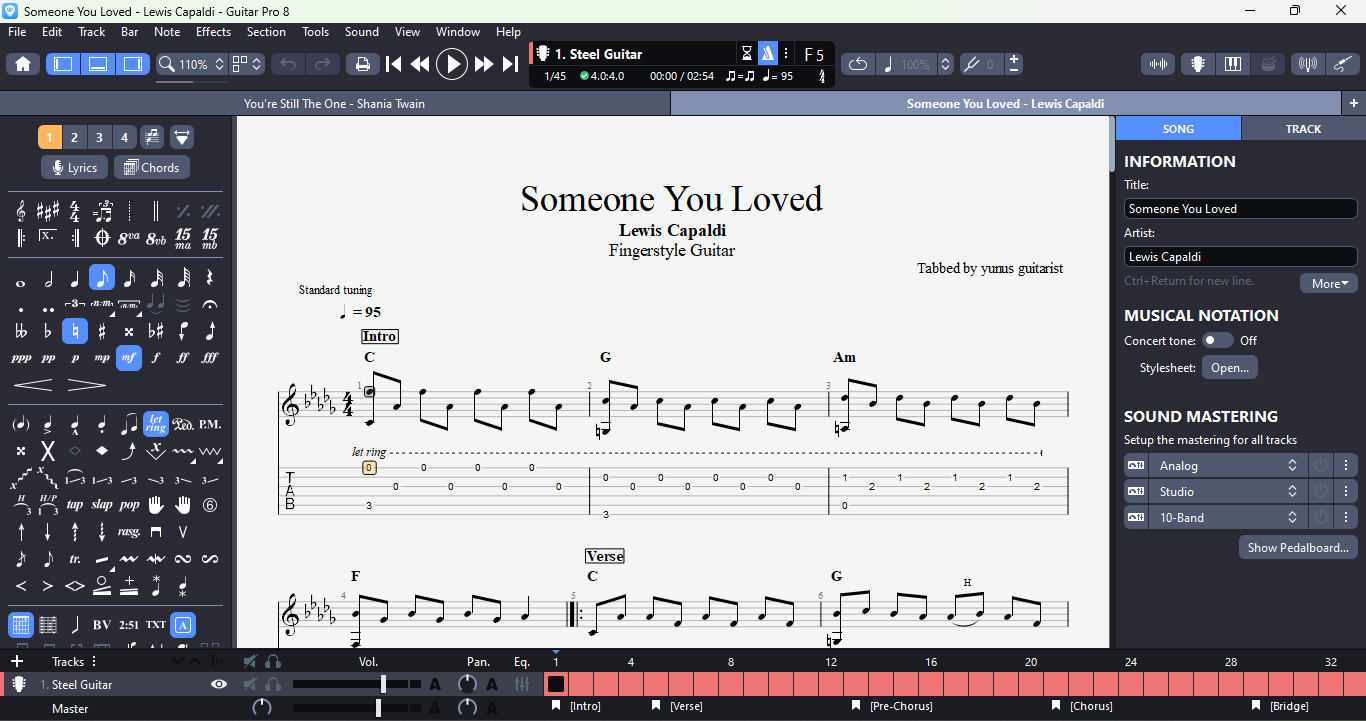Apply the slap effect
The height and width of the screenshot is (721, 1366).
tap(102, 505)
